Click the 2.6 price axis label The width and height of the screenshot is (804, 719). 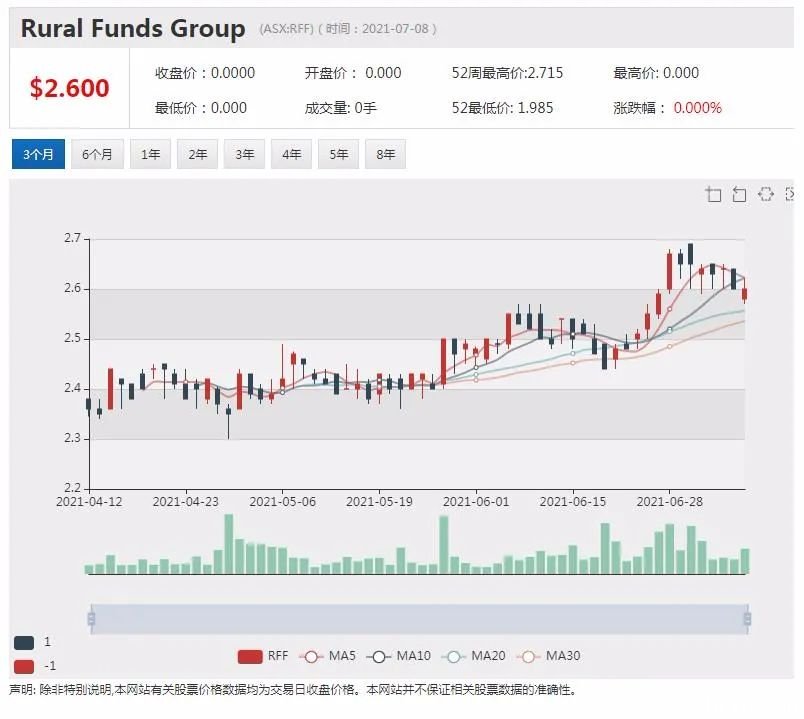pos(72,288)
